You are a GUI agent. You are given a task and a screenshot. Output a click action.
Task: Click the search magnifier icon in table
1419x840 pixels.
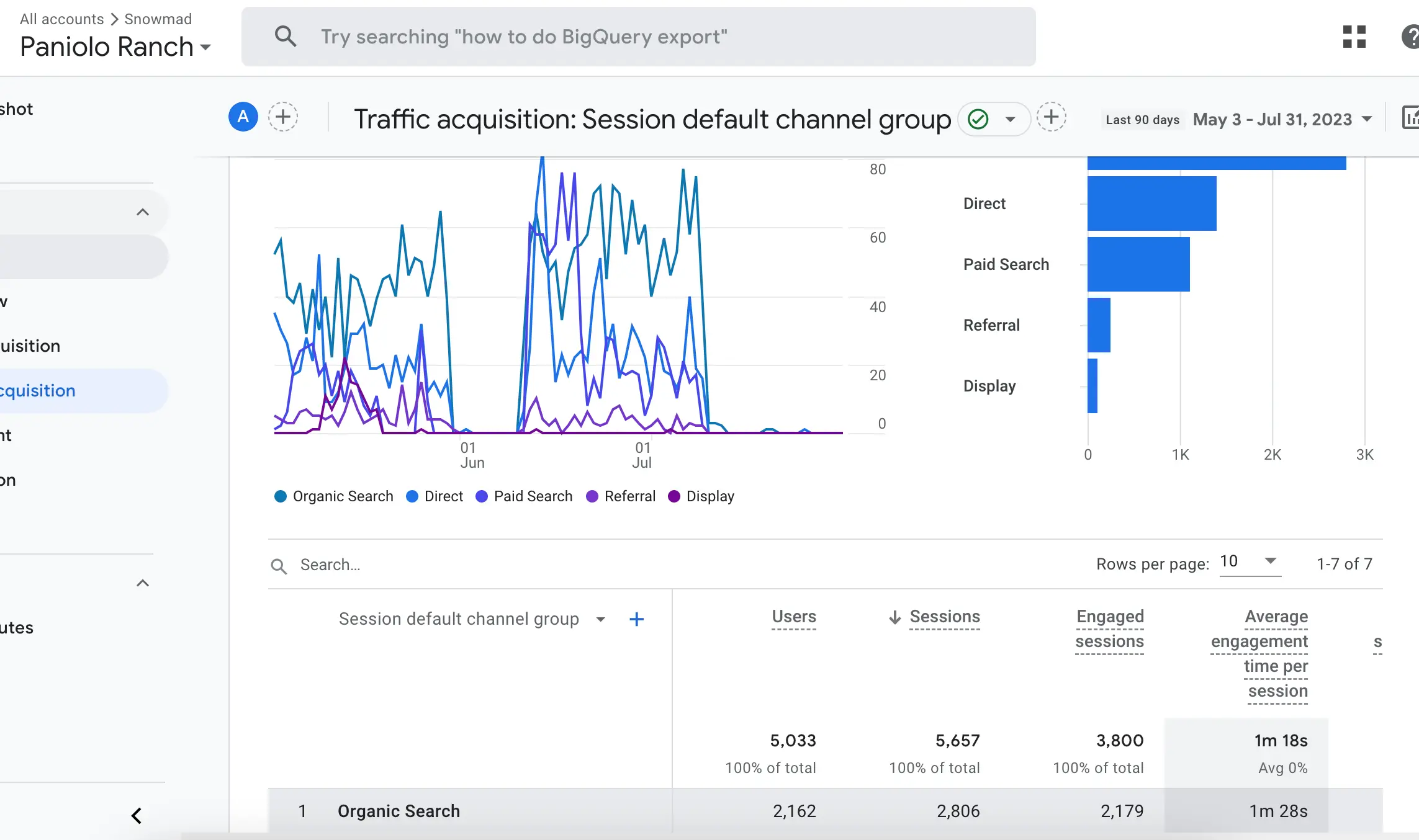pyautogui.click(x=279, y=564)
